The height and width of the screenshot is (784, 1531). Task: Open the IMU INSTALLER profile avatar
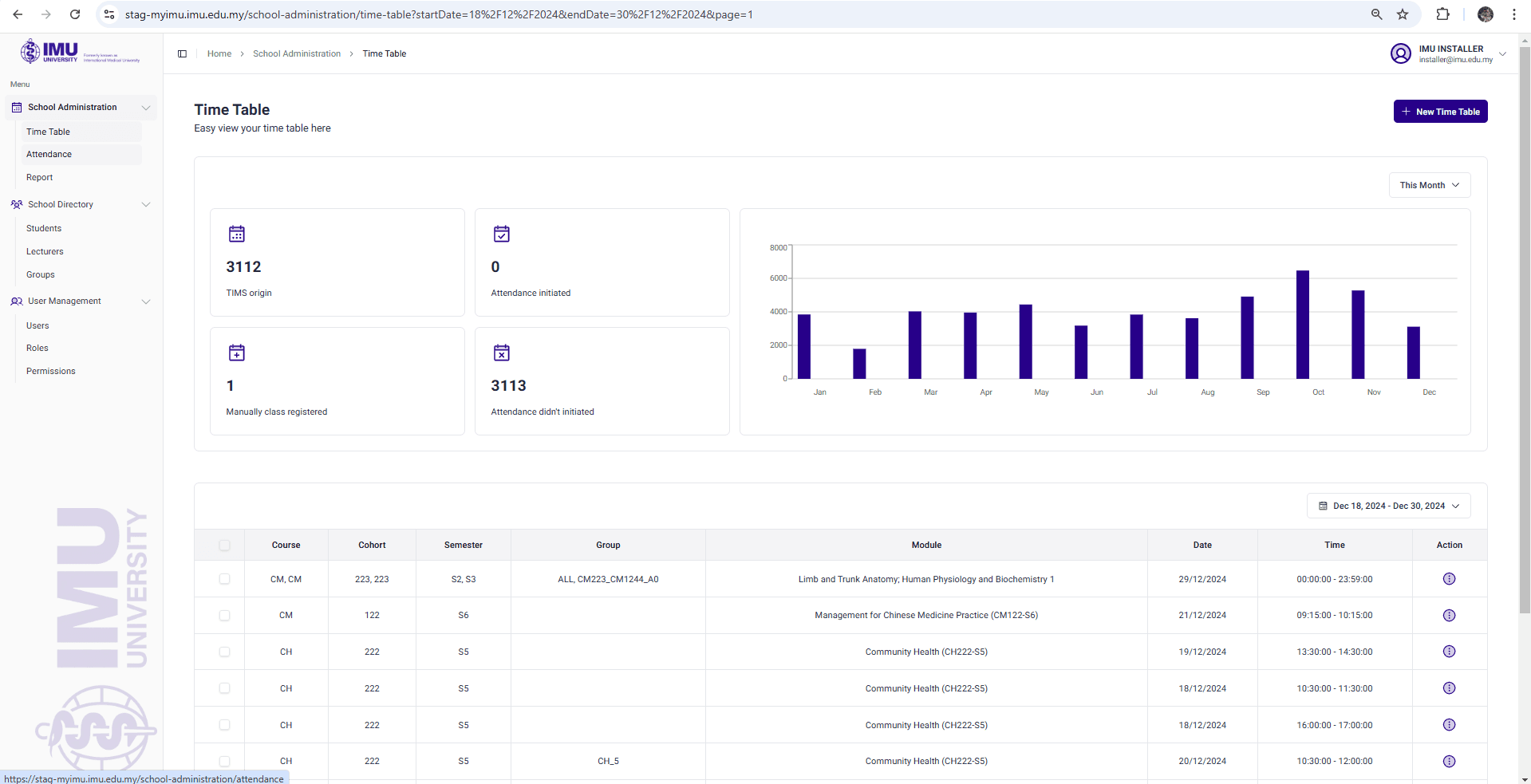pos(1402,53)
